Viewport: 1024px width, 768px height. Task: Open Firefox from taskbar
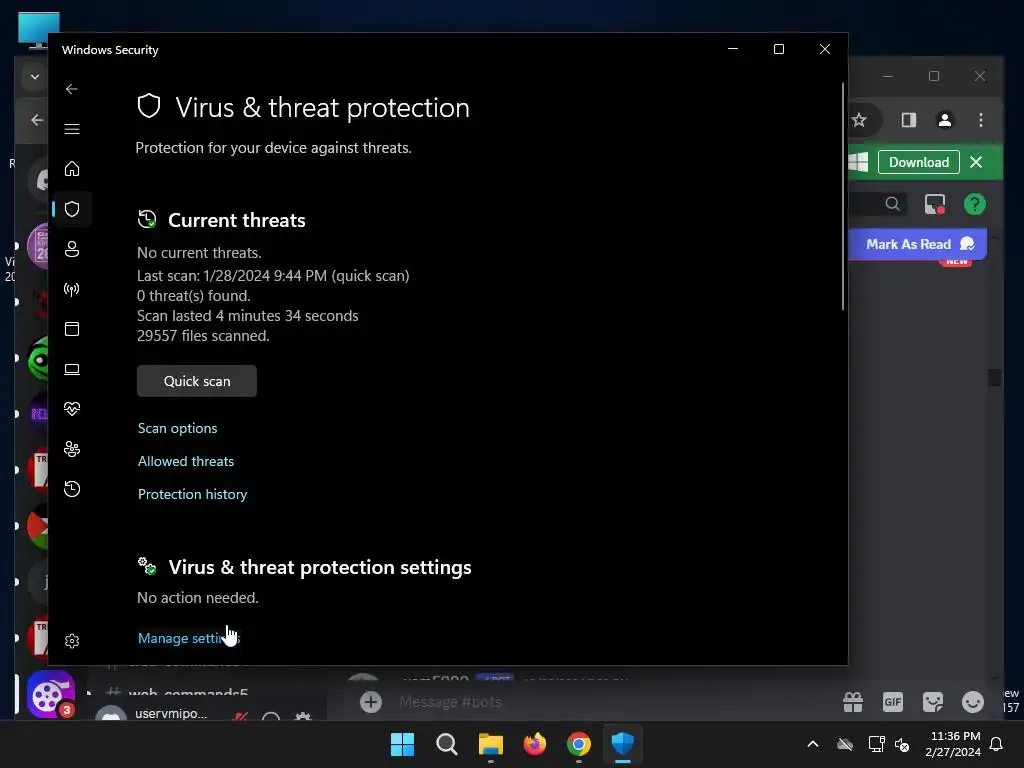click(535, 744)
